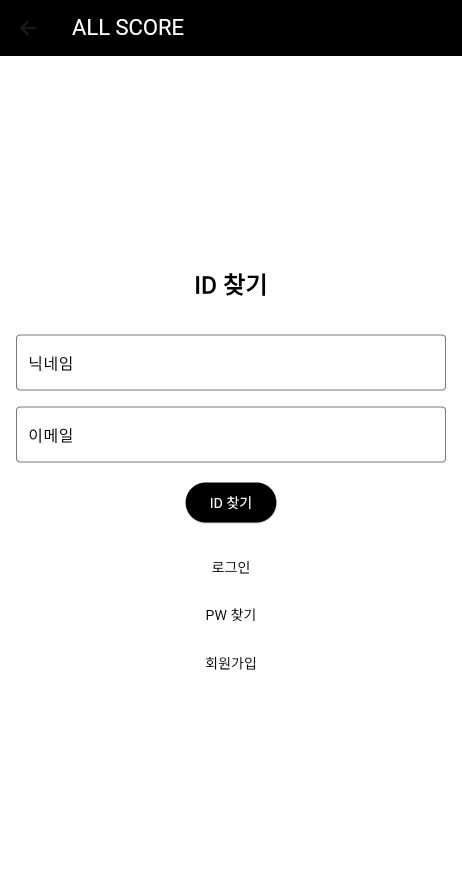Focus the 이메일 email input field
462x896 pixels.
[x=231, y=434]
